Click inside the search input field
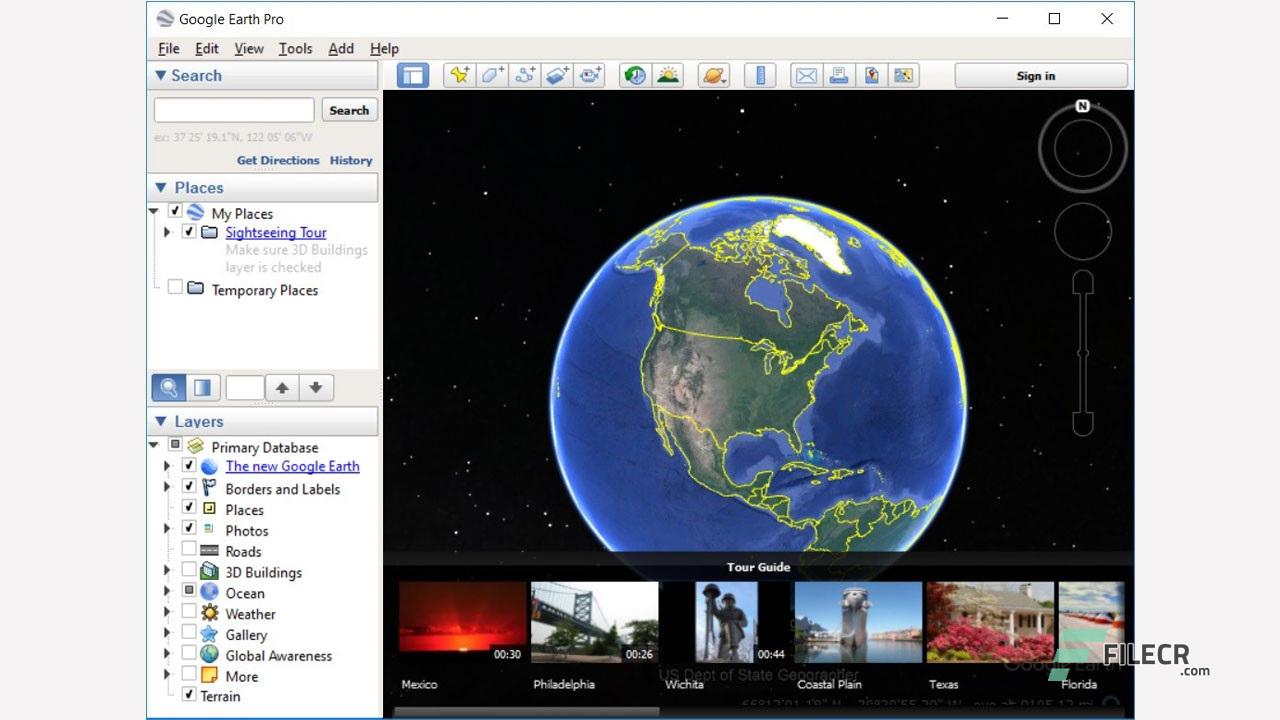This screenshot has width=1280, height=720. [x=234, y=110]
